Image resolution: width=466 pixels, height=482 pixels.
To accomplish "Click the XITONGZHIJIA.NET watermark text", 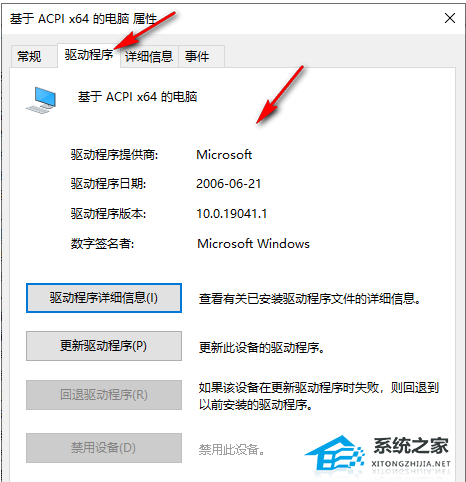I will coord(411,464).
